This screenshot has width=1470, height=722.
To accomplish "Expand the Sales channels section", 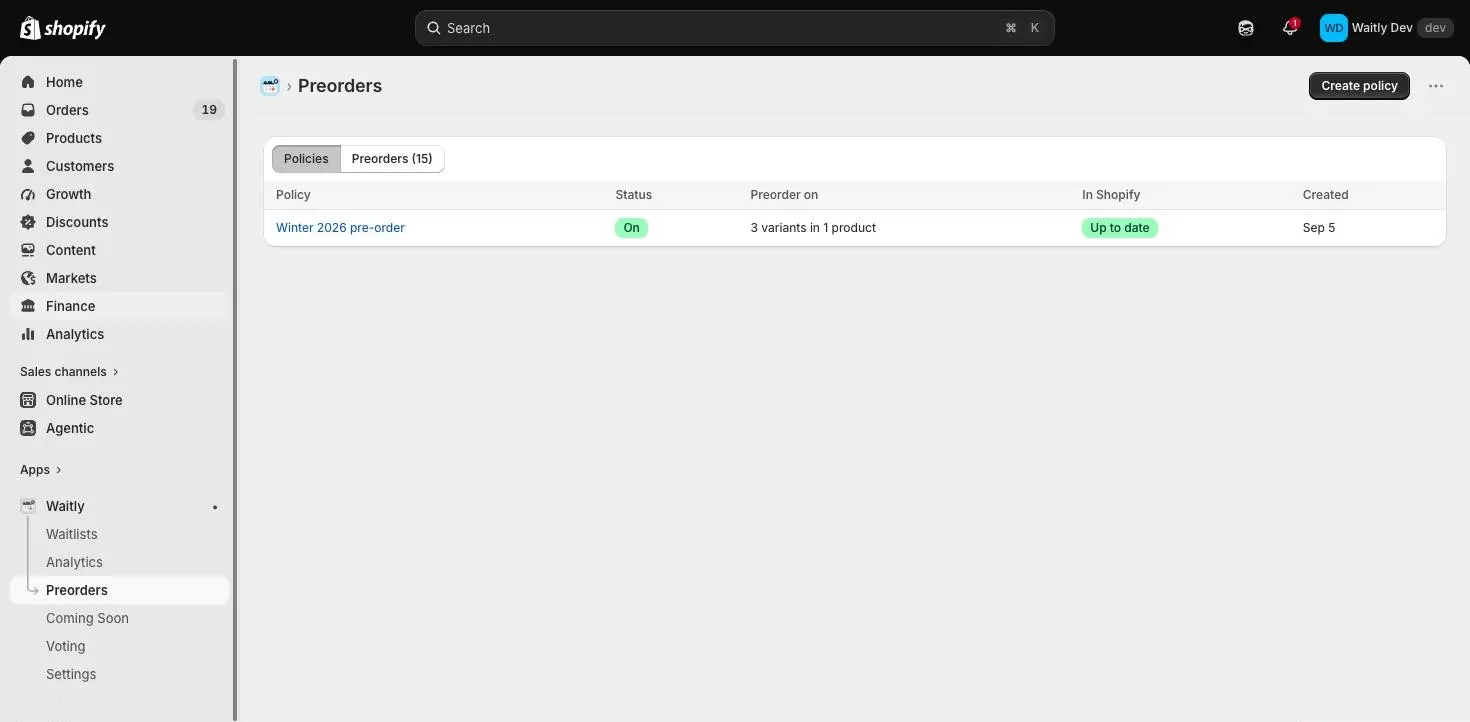I will click(69, 372).
